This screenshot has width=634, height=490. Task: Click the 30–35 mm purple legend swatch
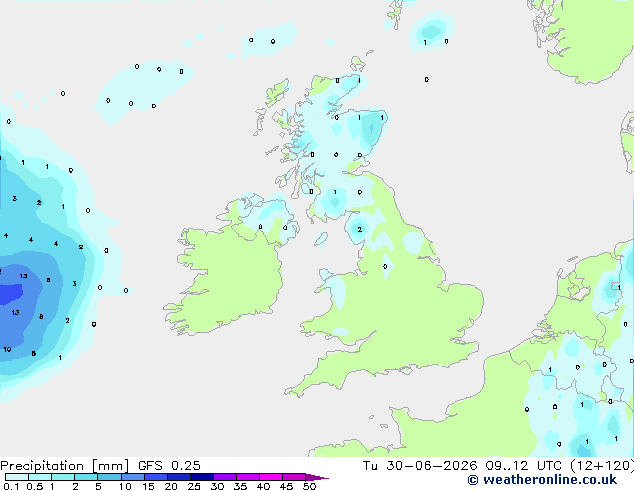(224, 477)
